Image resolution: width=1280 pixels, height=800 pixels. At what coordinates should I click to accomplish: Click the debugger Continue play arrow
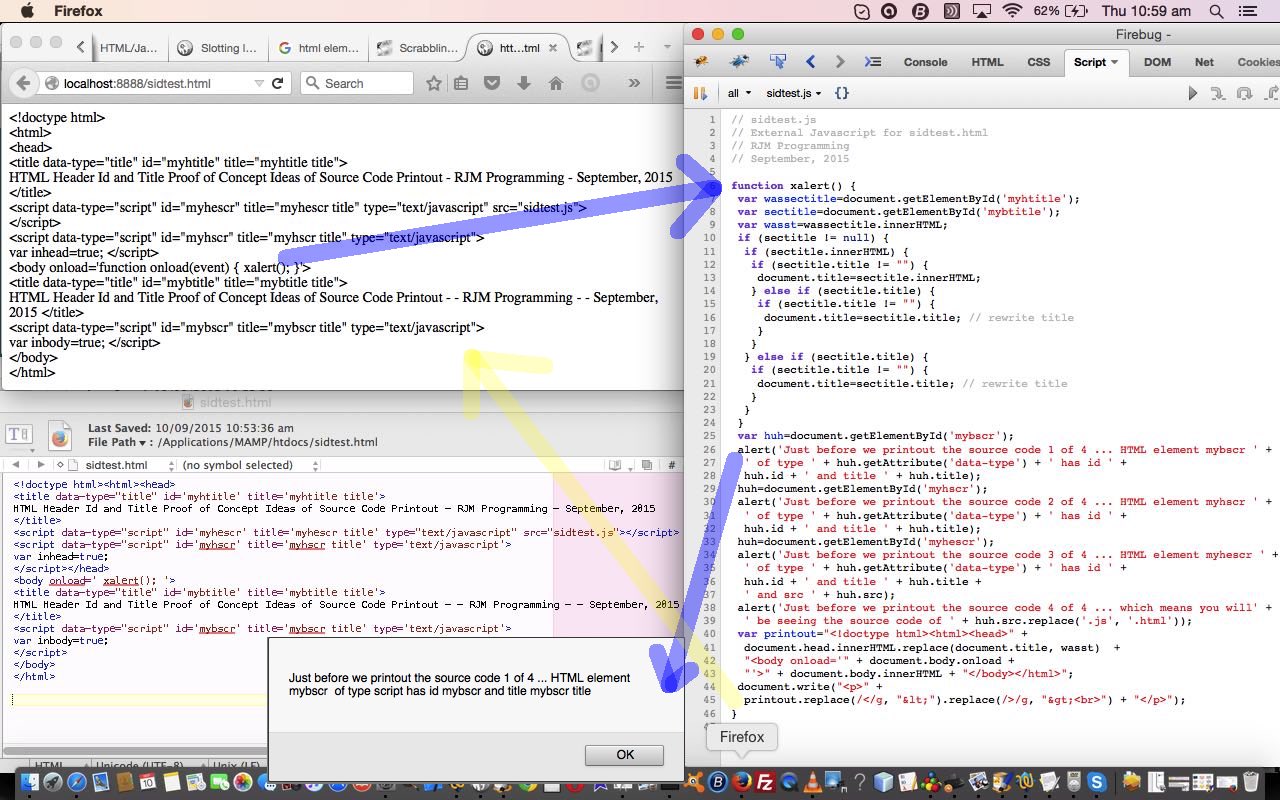click(x=1192, y=93)
